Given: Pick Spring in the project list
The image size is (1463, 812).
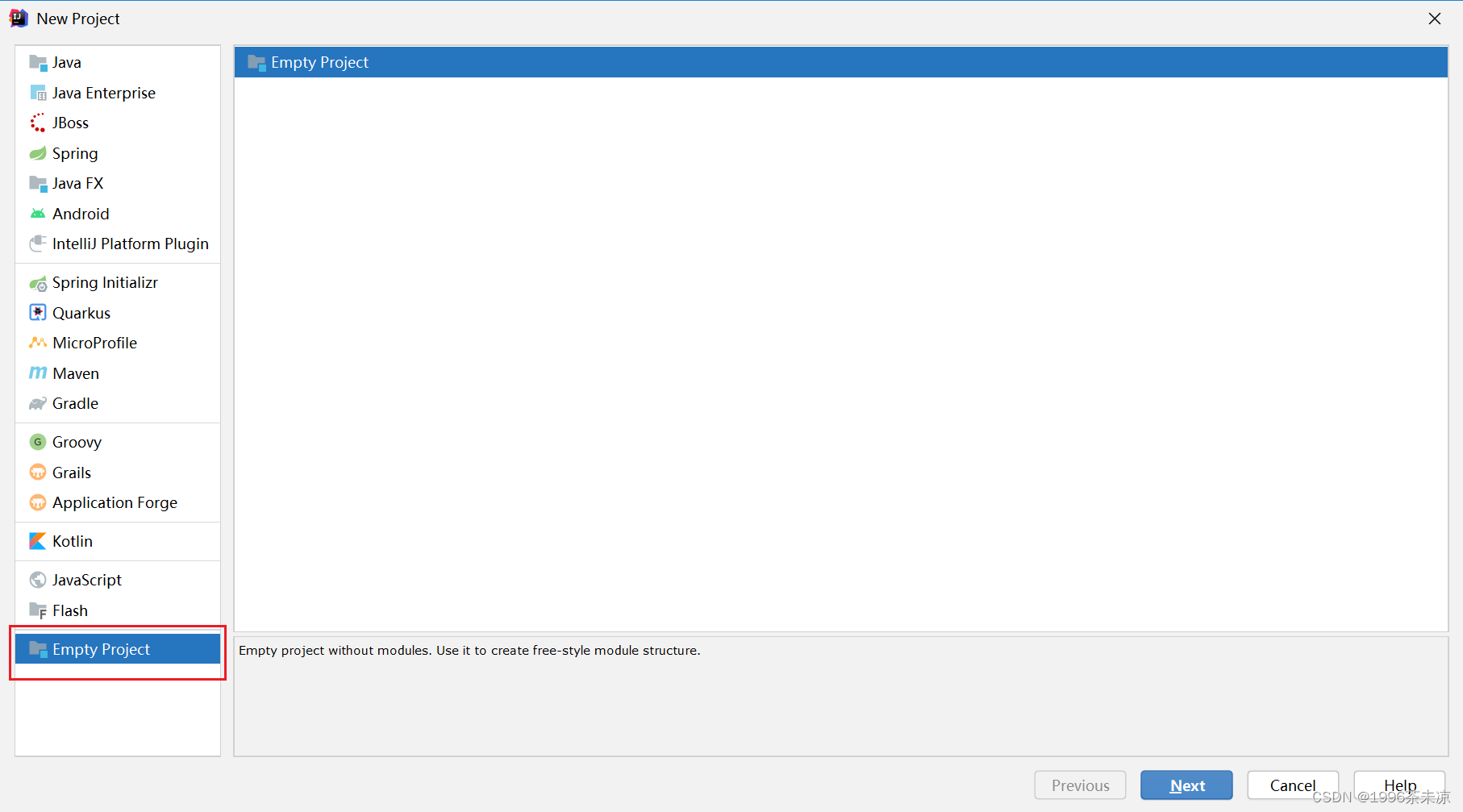Looking at the screenshot, I should [118, 153].
